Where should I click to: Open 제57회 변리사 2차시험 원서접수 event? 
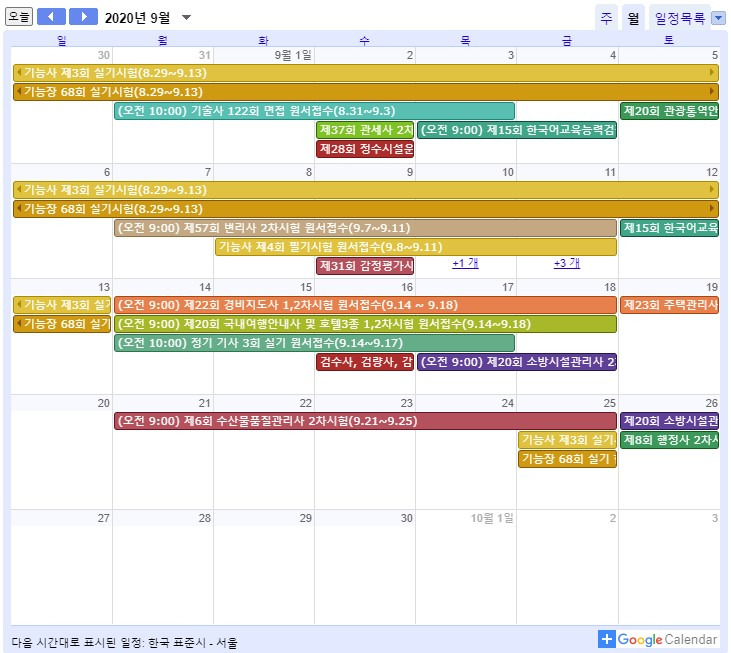(366, 228)
